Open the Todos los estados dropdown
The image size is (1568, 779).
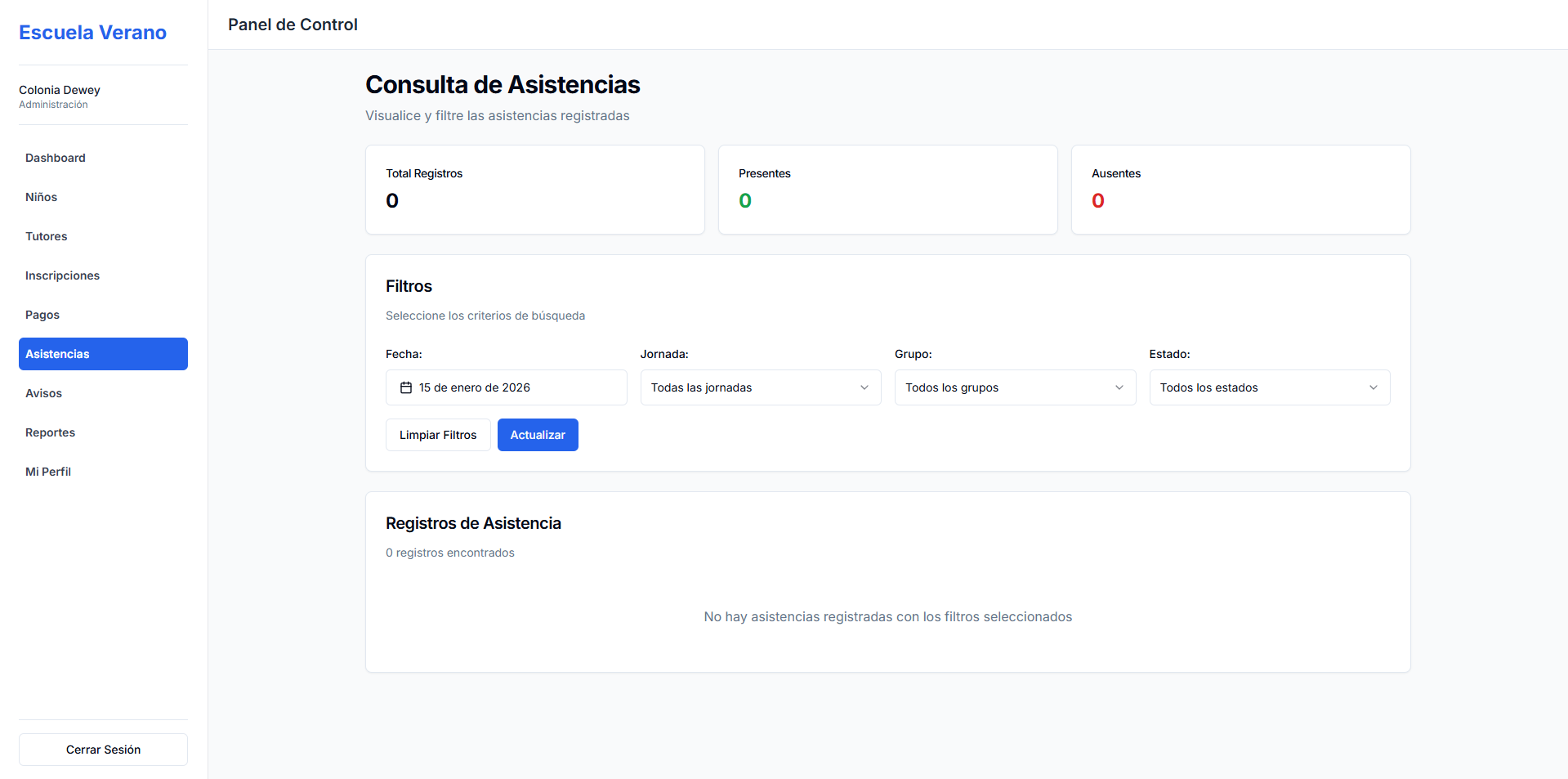click(x=1270, y=387)
